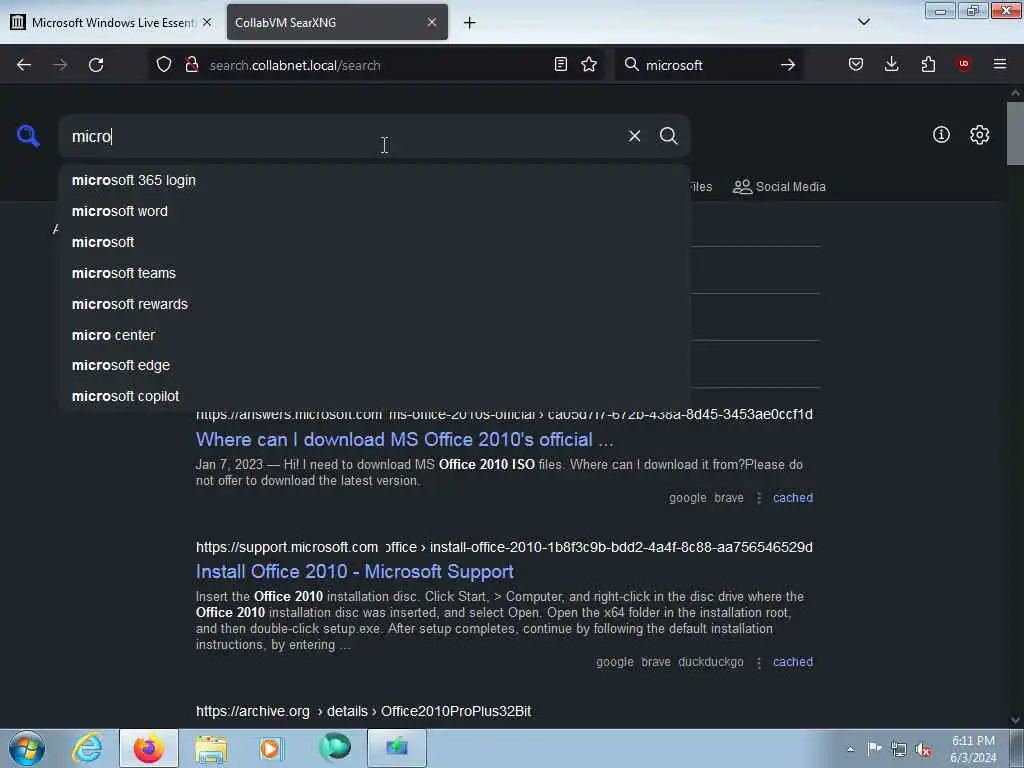
Task: Open Windows Media Player from taskbar
Action: coord(270,748)
